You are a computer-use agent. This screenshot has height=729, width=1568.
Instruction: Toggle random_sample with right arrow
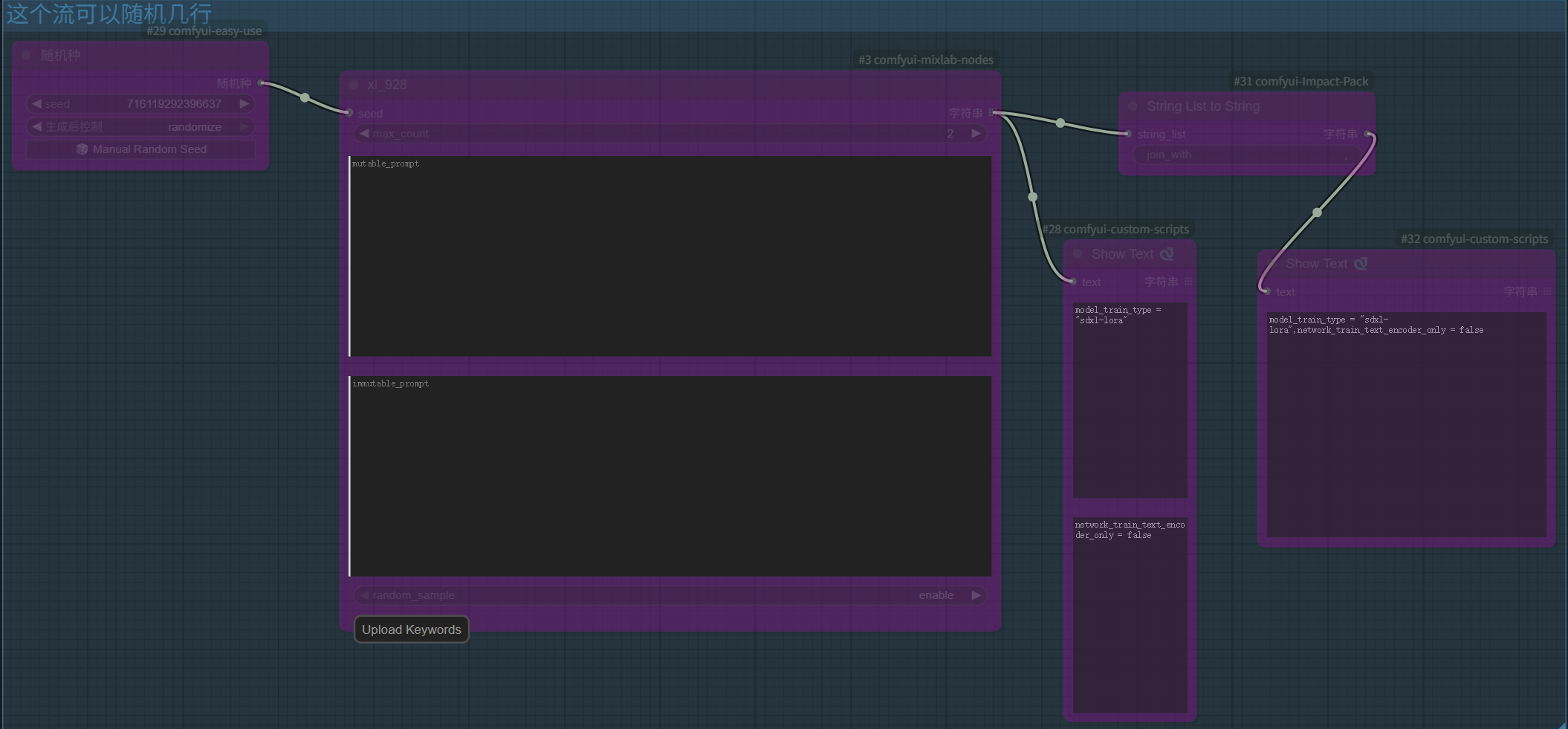point(976,595)
